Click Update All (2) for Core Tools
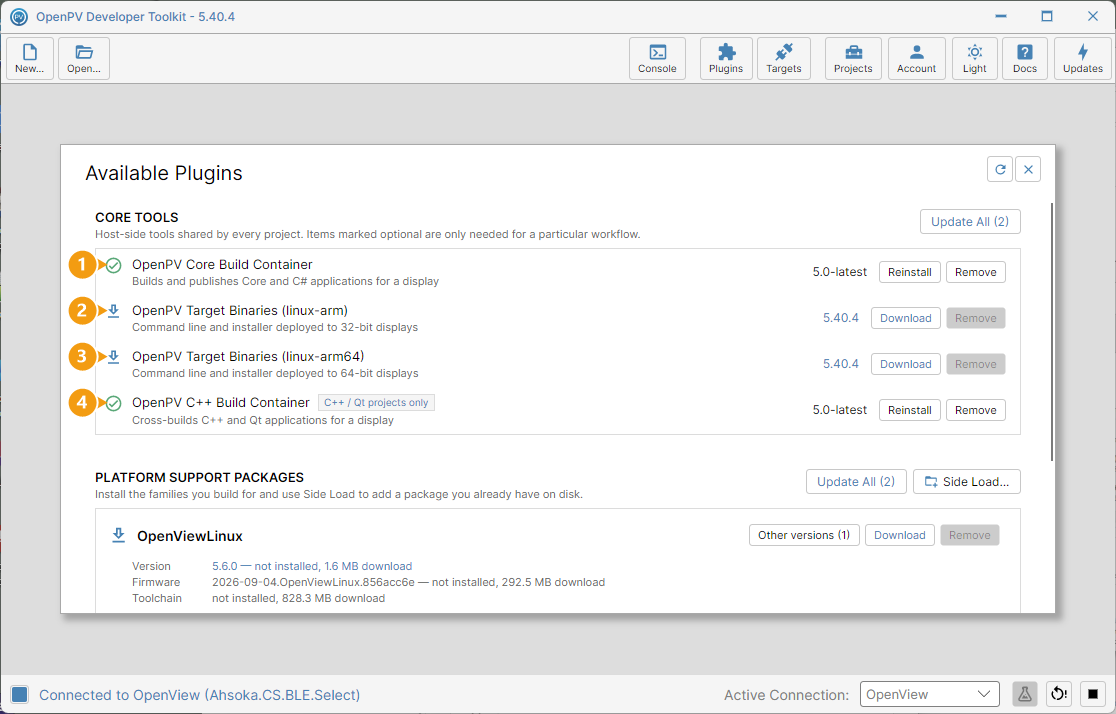This screenshot has width=1116, height=714. click(x=970, y=221)
